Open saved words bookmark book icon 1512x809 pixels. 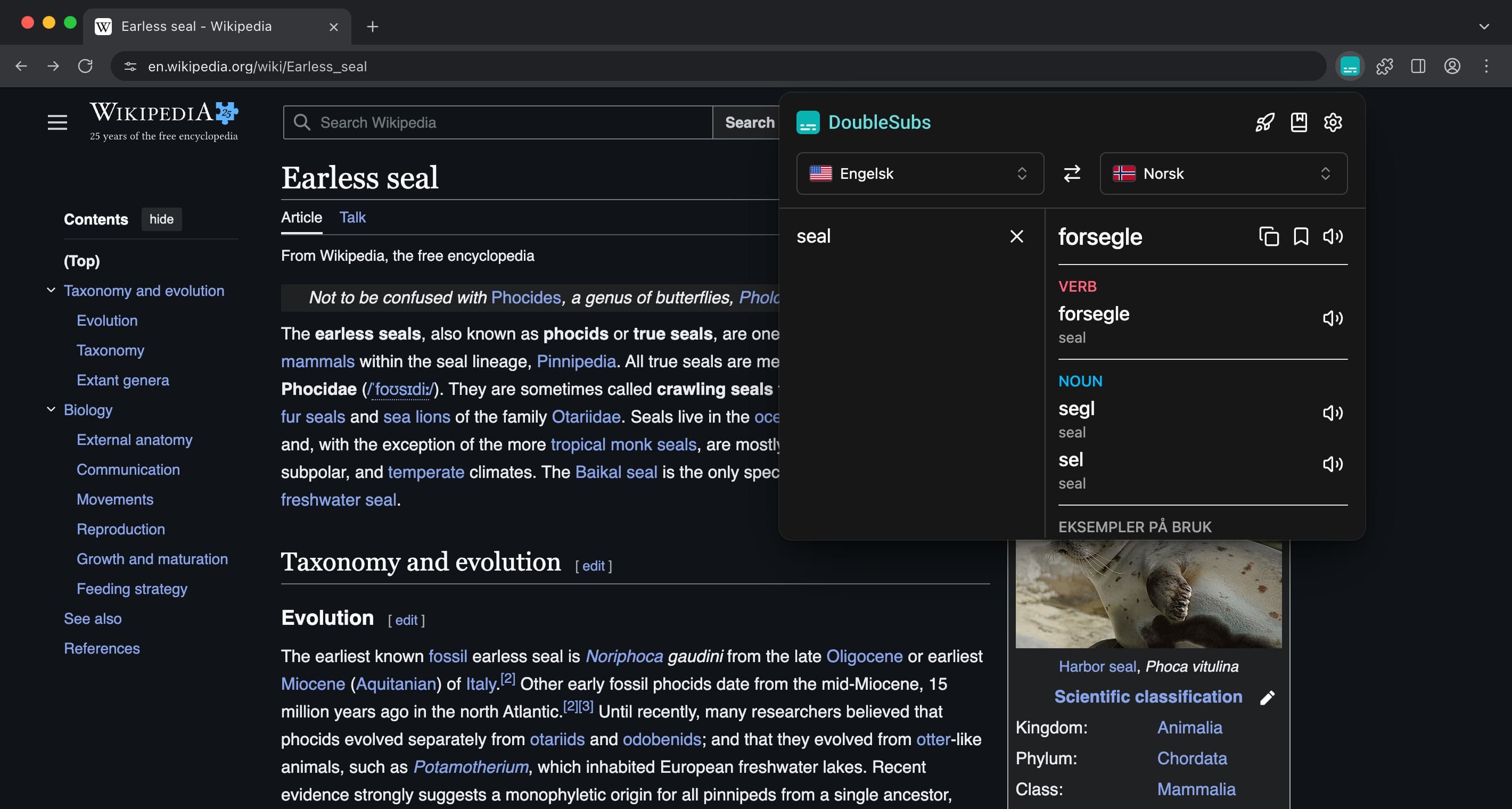(1299, 122)
